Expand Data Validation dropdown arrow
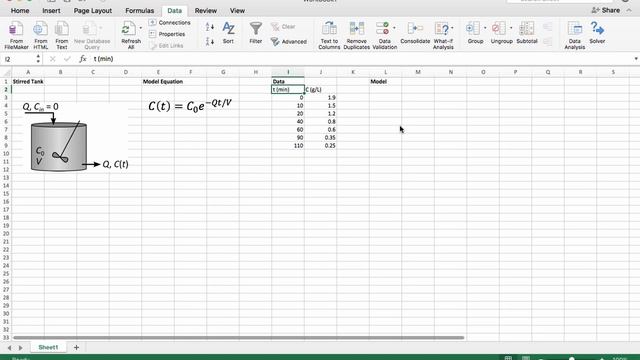 [394, 28]
